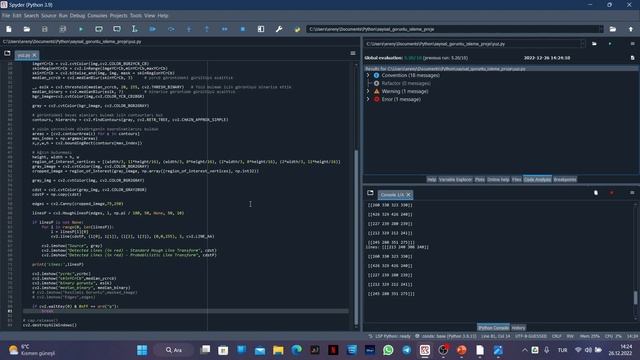Open the Search menu
Image resolution: width=640 pixels, height=360 pixels.
point(31,16)
